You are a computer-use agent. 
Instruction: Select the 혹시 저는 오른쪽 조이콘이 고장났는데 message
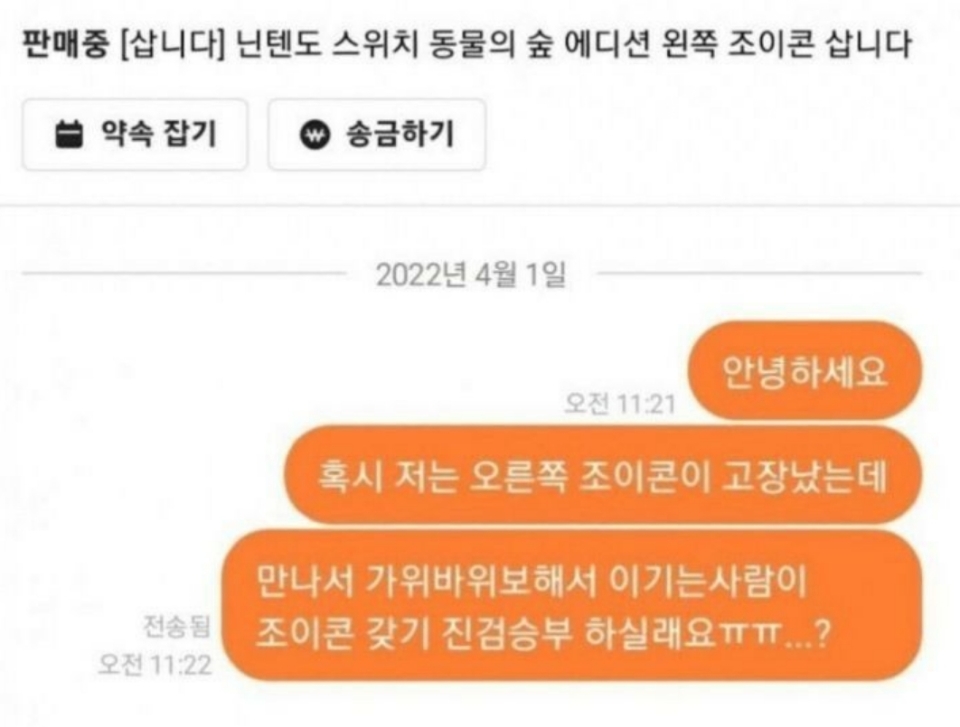[603, 475]
